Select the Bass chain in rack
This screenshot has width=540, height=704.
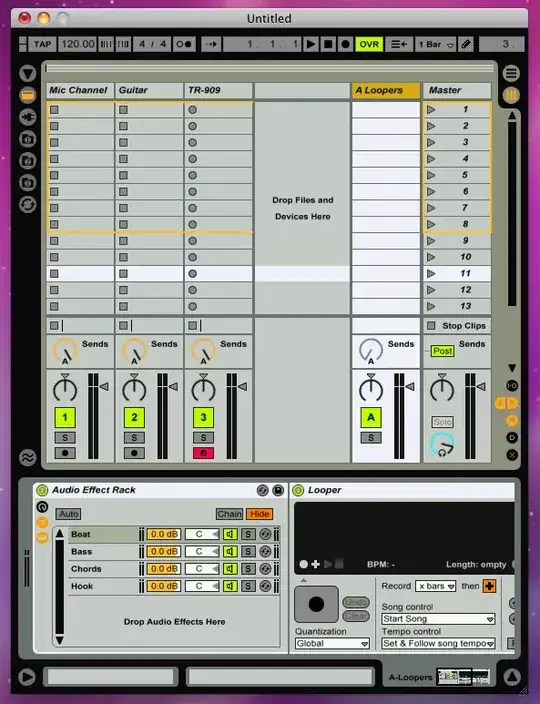click(103, 551)
